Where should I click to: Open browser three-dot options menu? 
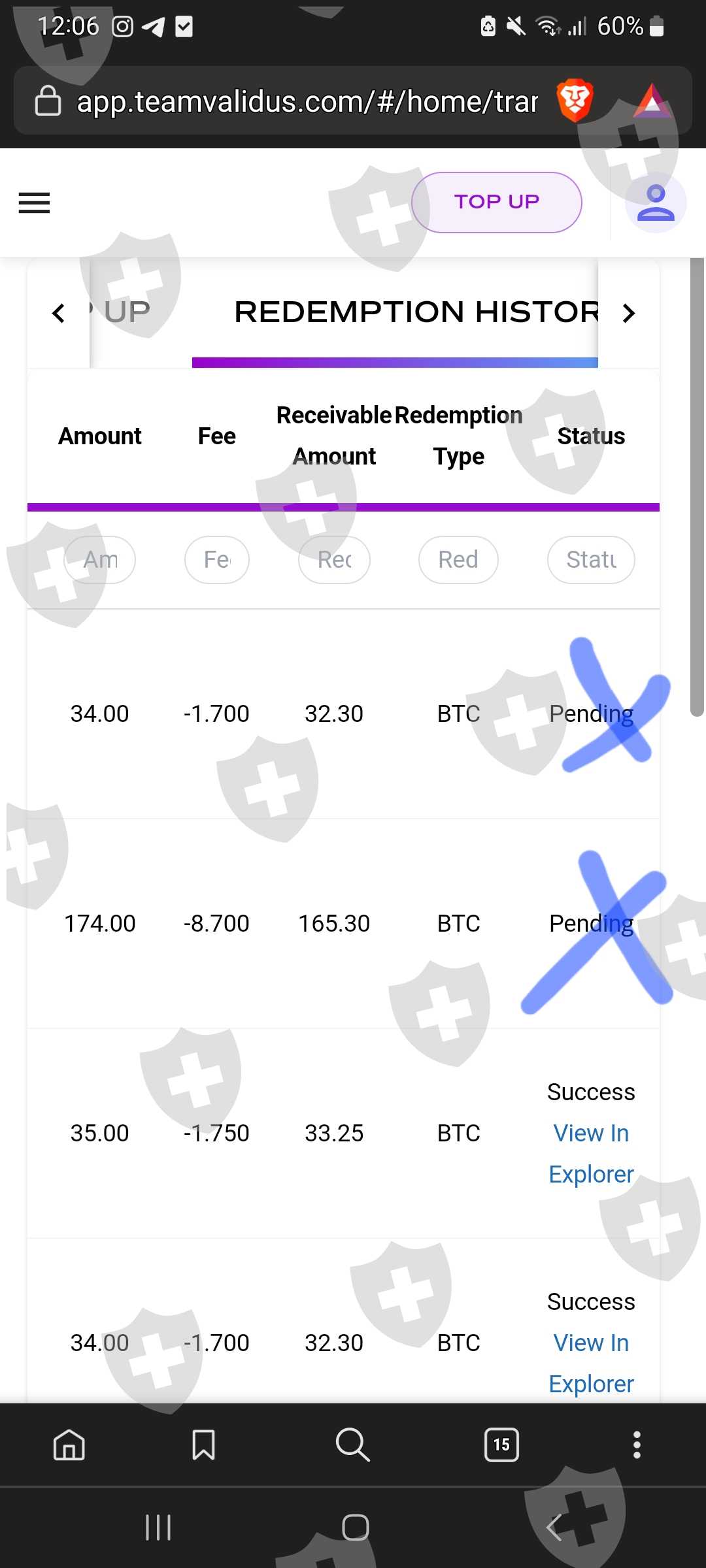click(637, 1444)
